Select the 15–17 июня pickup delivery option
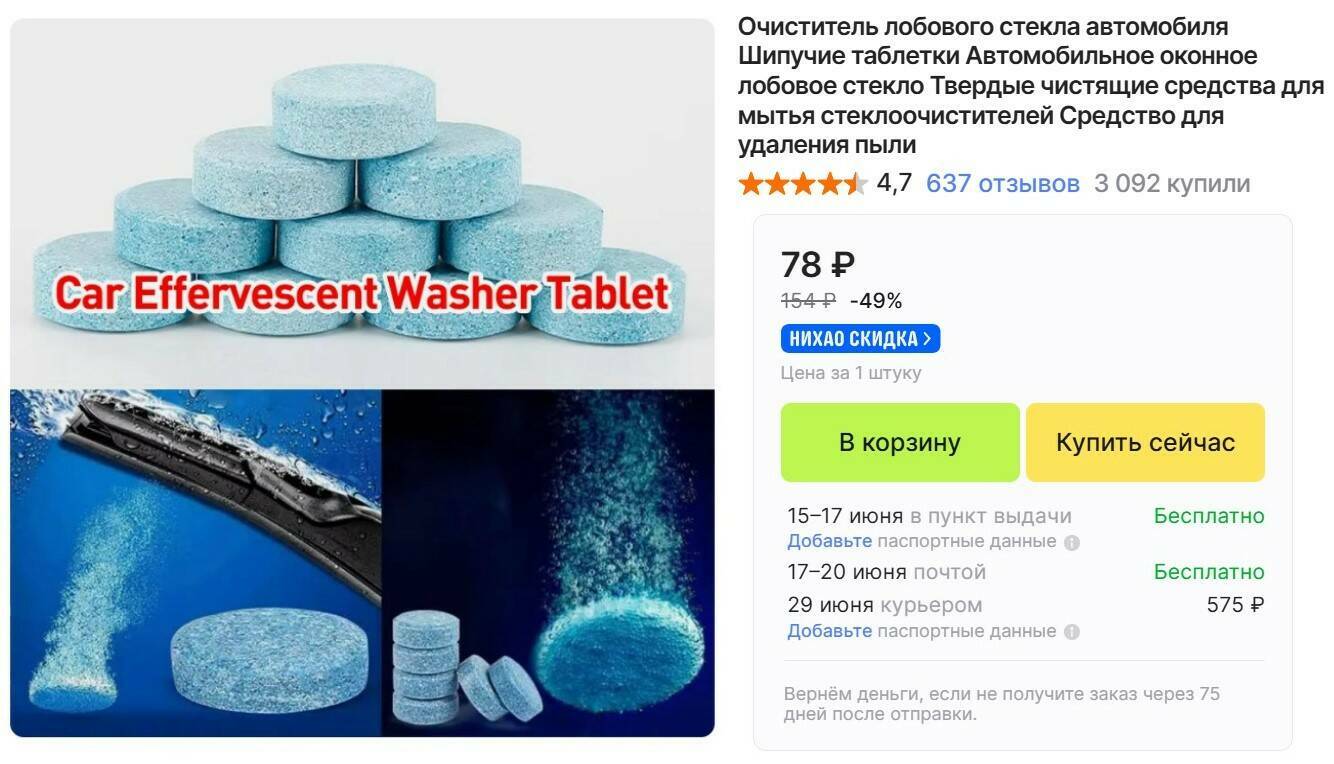The height and width of the screenshot is (764, 1334). tap(1026, 516)
